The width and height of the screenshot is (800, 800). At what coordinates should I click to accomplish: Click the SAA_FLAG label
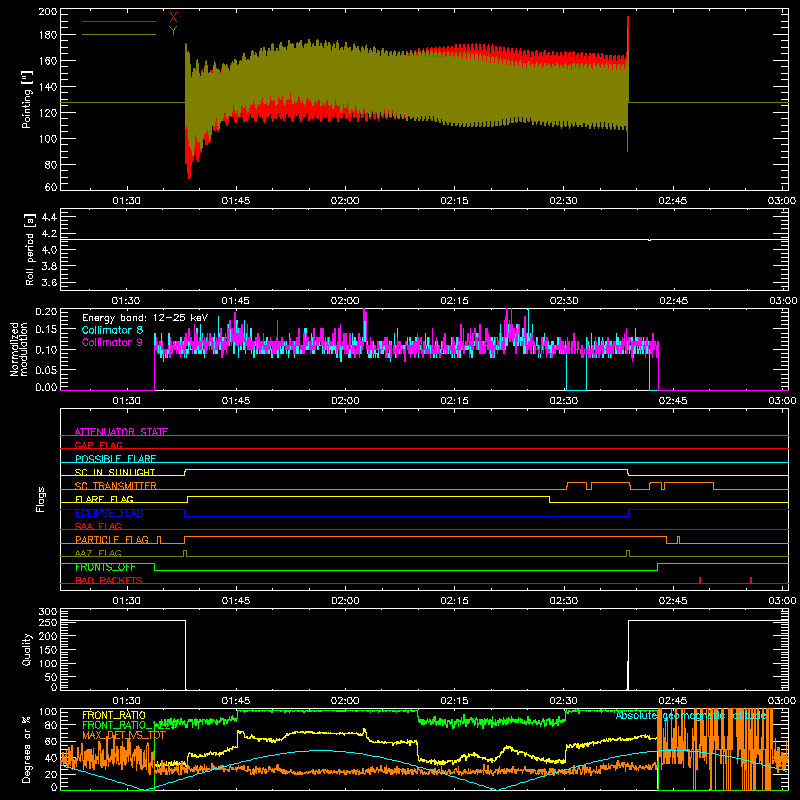coord(98,526)
